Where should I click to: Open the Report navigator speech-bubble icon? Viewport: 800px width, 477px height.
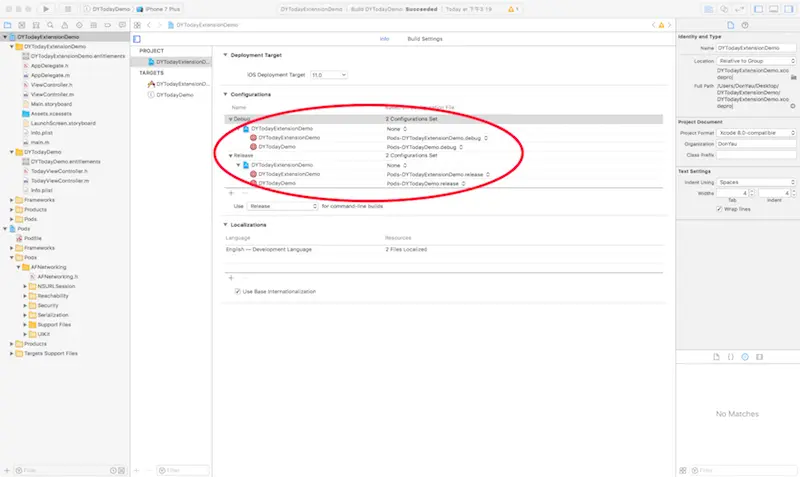pos(122,25)
